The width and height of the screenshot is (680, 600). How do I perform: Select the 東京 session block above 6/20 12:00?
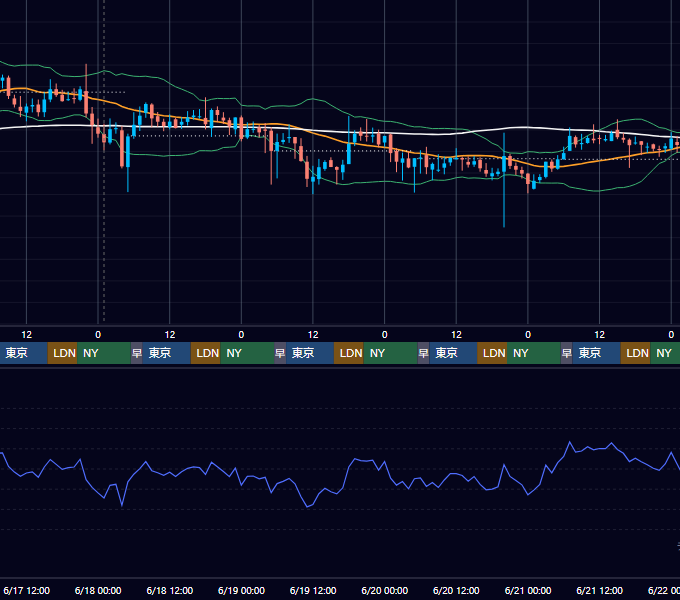[453, 353]
